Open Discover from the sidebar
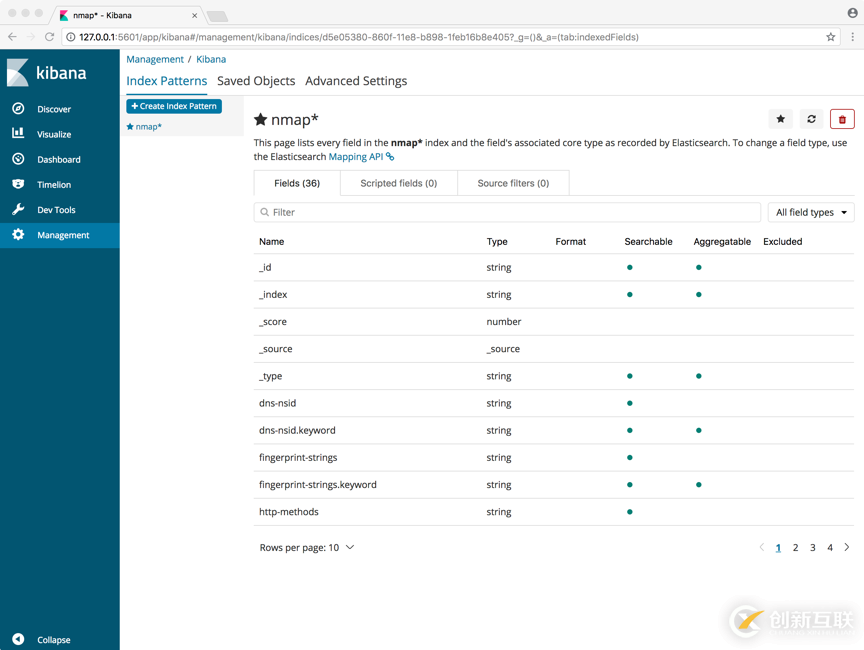 [54, 109]
